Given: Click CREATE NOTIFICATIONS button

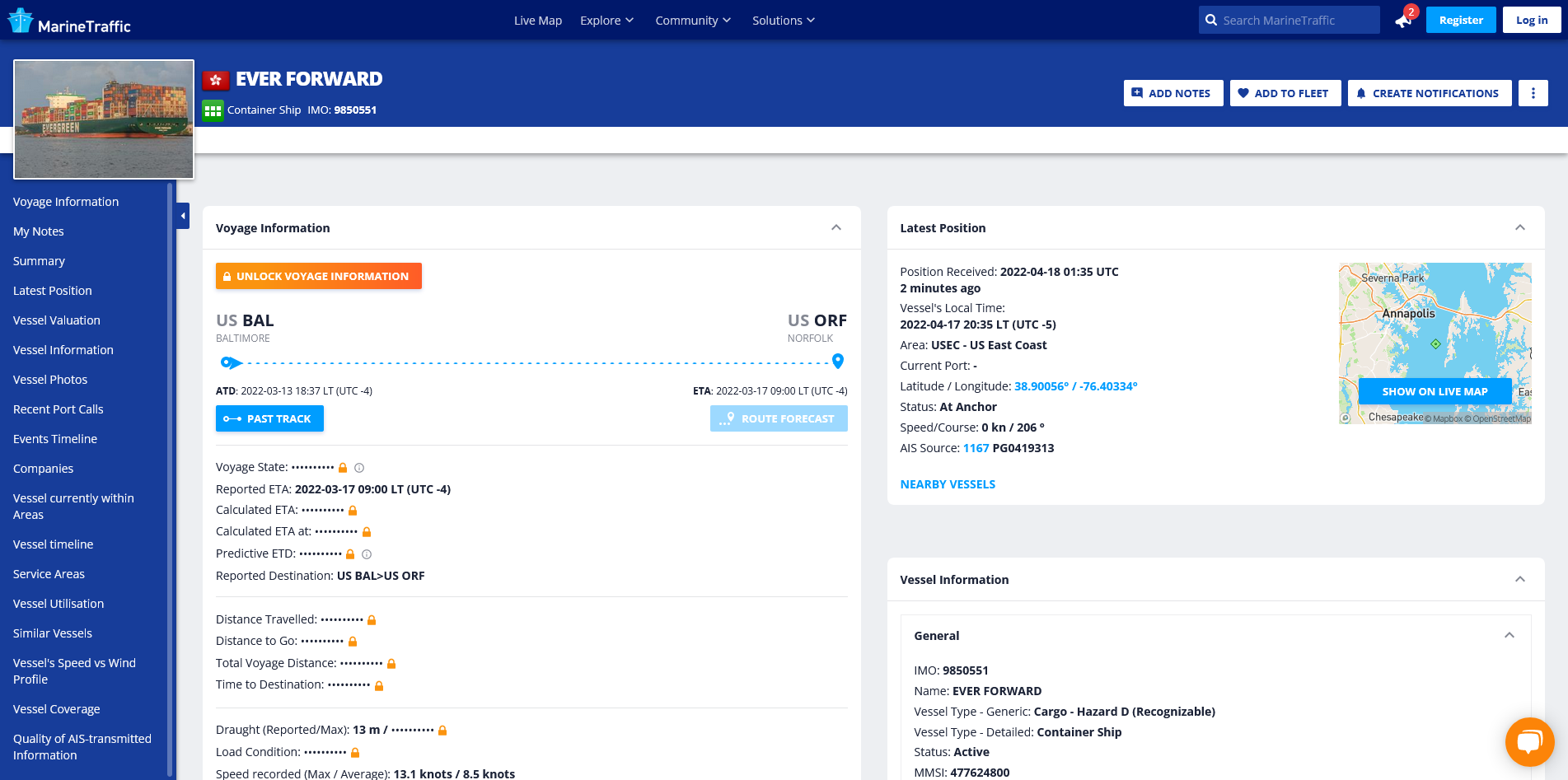Looking at the screenshot, I should tap(1429, 93).
